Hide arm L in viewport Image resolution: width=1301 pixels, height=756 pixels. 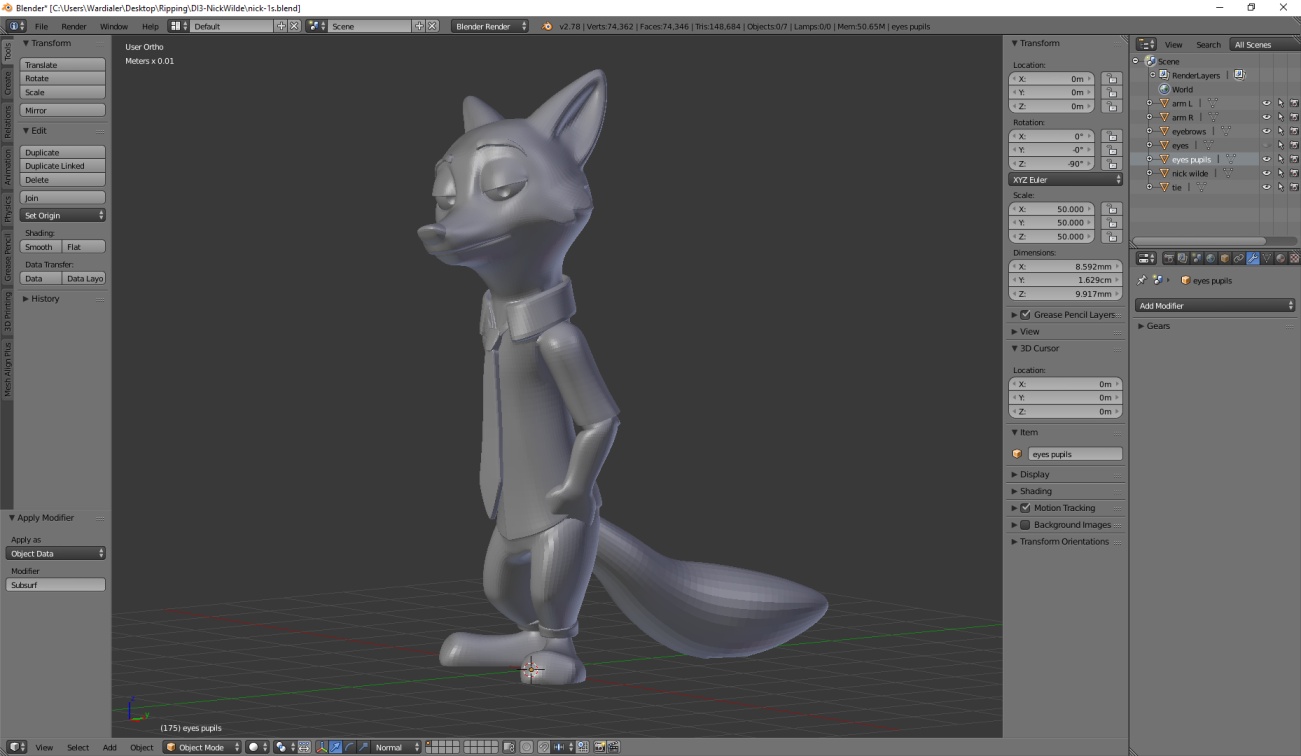pyautogui.click(x=1266, y=103)
